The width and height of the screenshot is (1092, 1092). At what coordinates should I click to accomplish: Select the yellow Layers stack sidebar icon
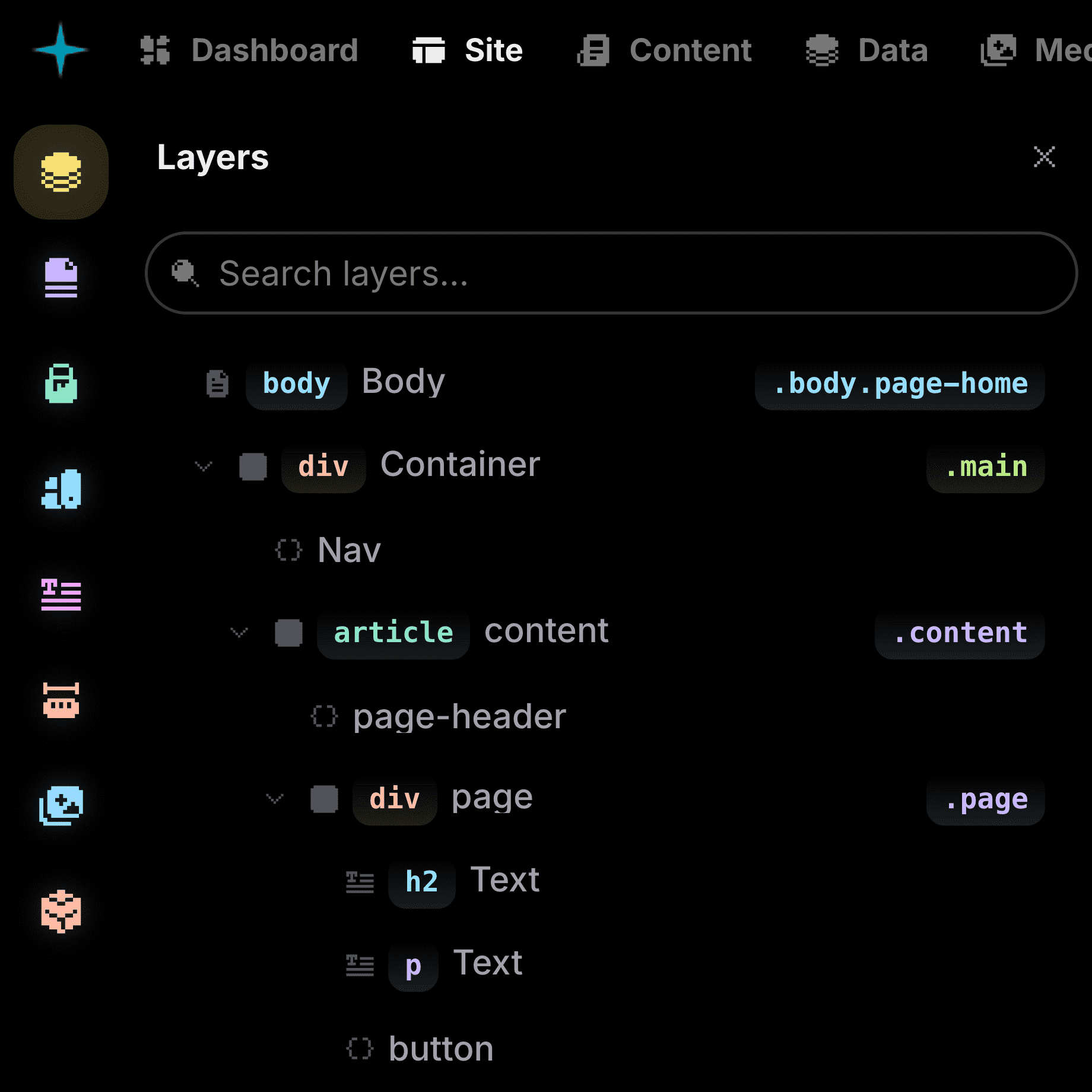pyautogui.click(x=61, y=172)
